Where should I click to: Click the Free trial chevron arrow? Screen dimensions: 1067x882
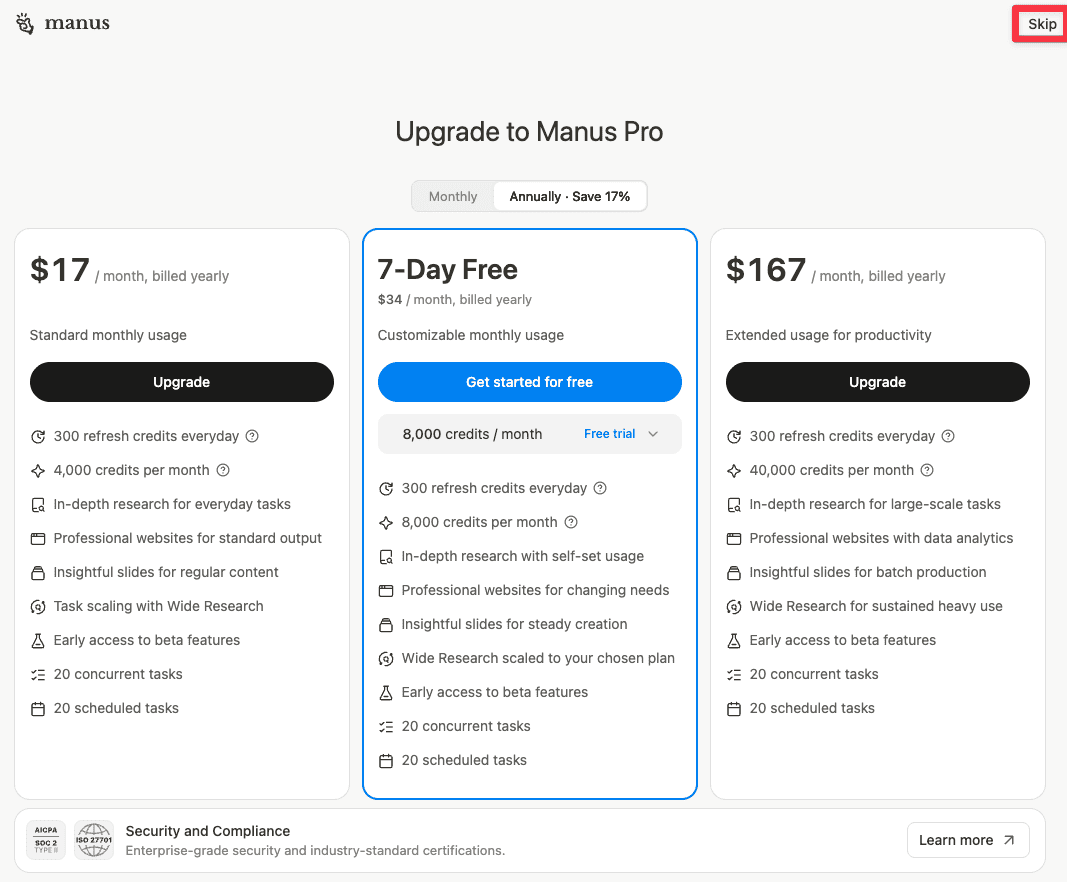coord(653,434)
